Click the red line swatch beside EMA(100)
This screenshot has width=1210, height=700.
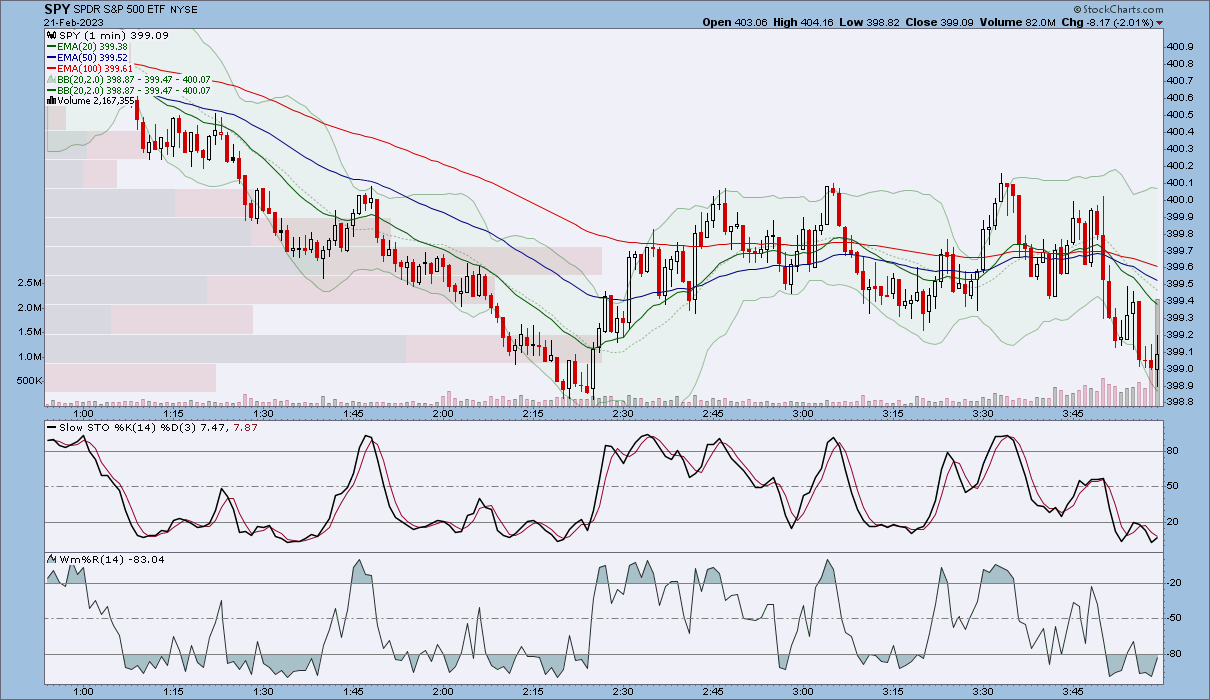point(51,68)
